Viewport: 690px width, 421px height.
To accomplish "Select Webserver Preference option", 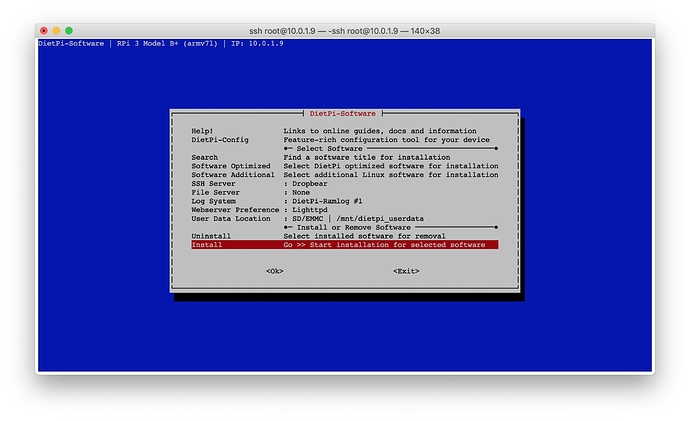I will (x=235, y=210).
